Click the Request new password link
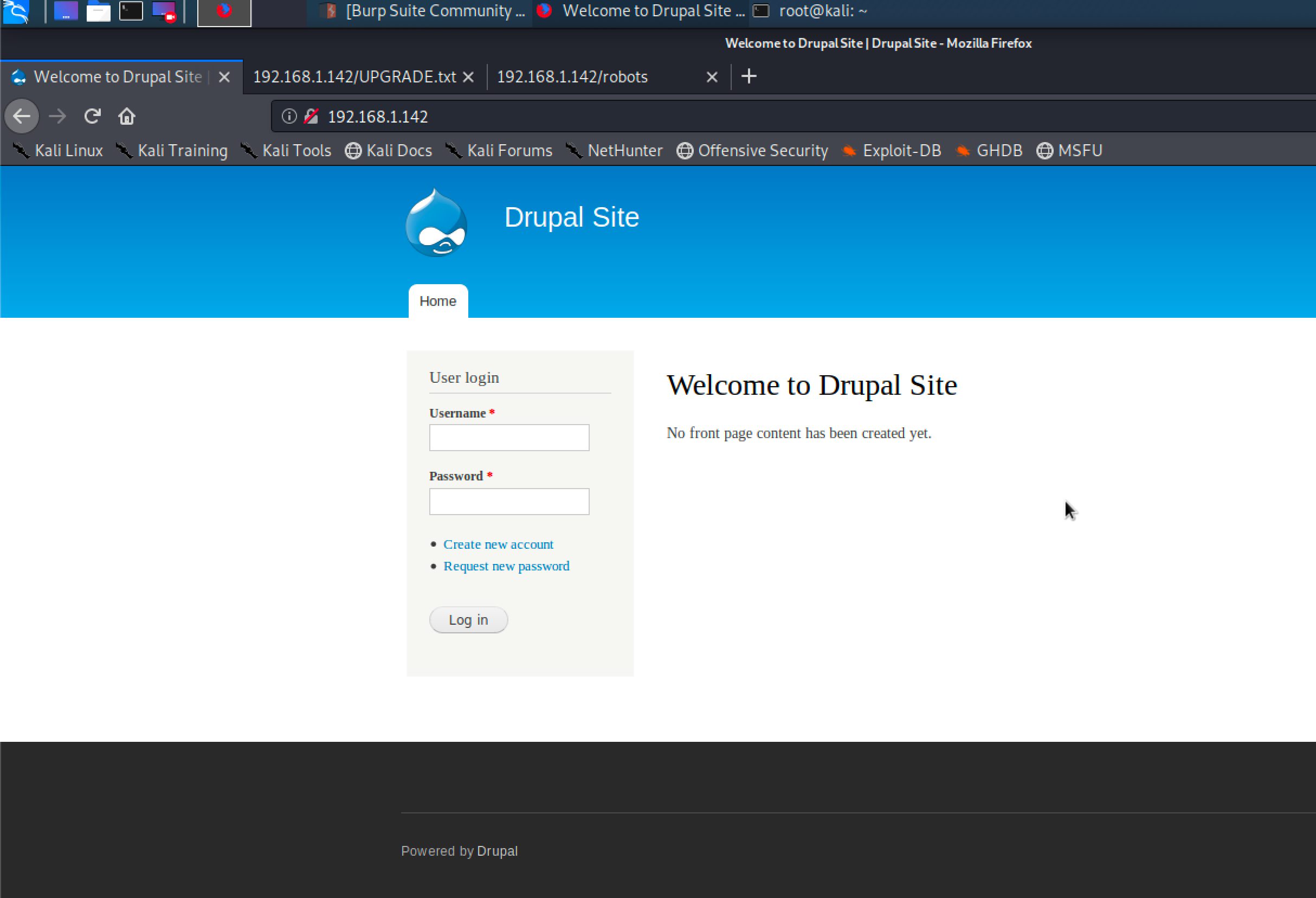 (x=506, y=566)
